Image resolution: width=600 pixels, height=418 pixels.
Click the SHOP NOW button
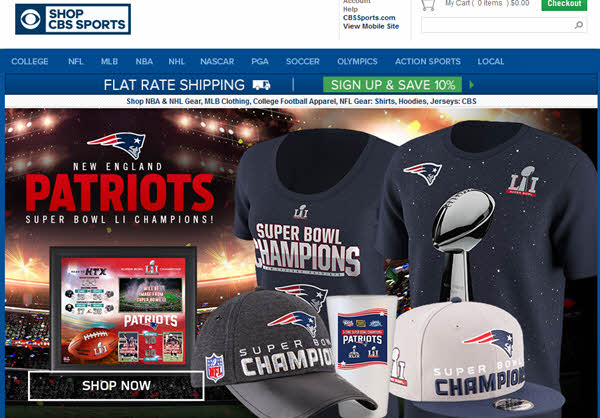(x=116, y=385)
